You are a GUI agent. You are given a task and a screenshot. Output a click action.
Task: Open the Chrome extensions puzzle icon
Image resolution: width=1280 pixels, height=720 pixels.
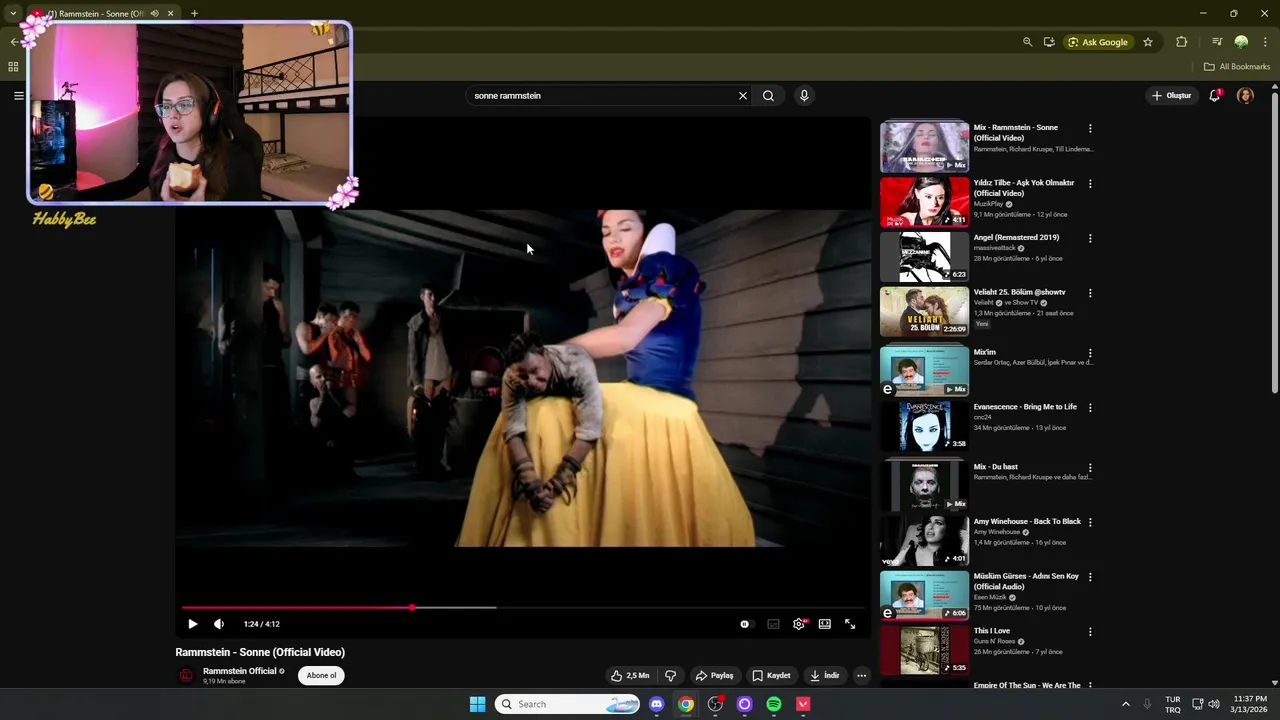pyautogui.click(x=1182, y=42)
